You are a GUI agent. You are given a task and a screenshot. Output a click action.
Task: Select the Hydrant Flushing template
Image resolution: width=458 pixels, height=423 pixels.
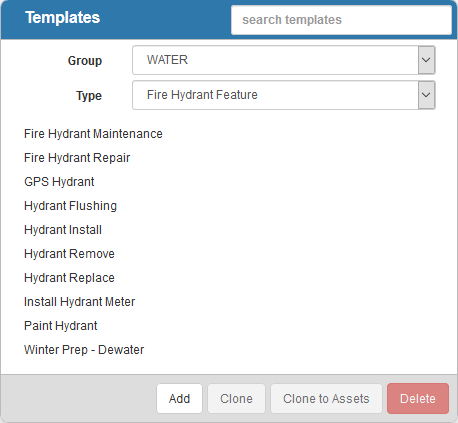(70, 206)
